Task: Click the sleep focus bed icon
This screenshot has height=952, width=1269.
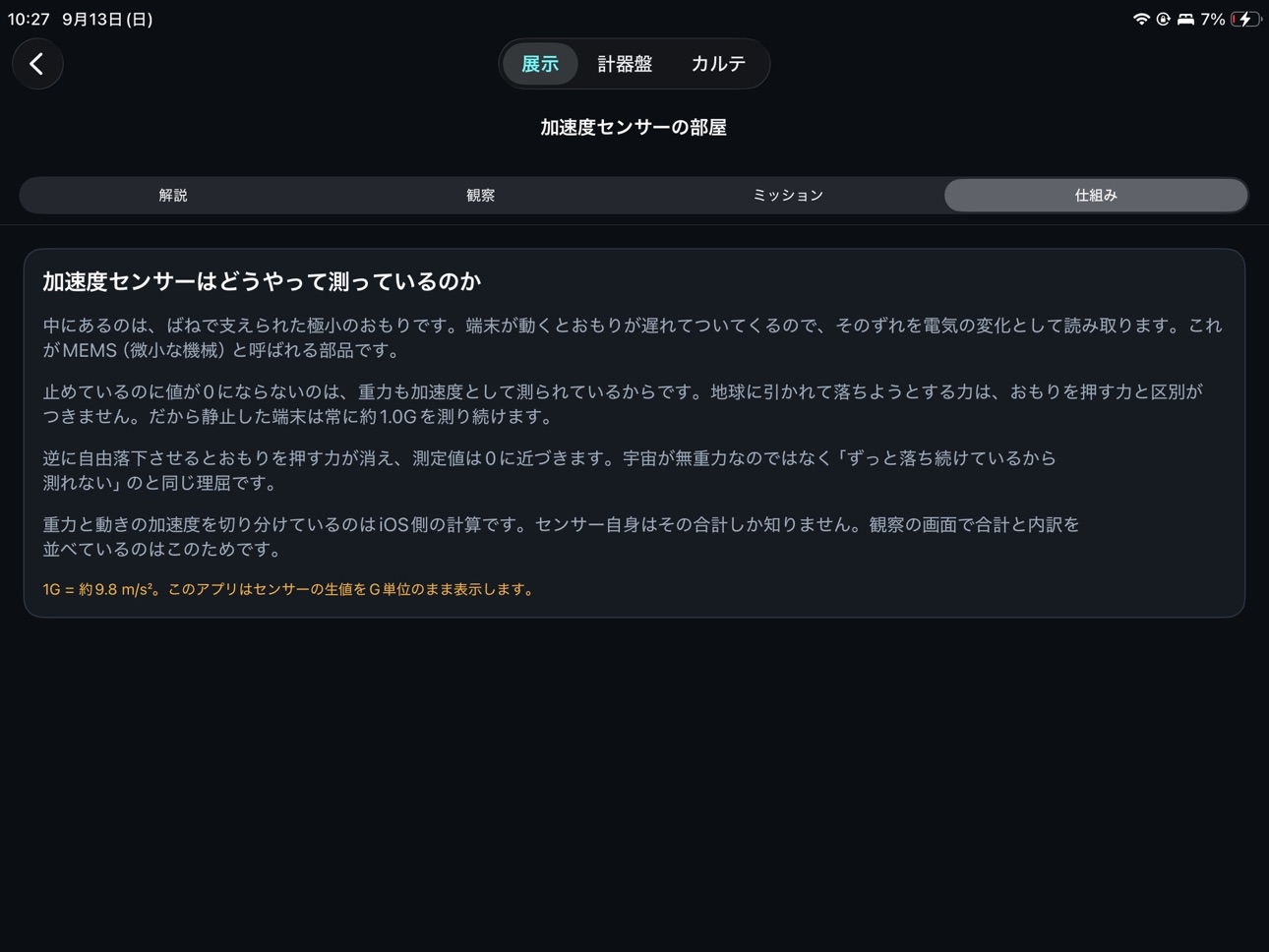Action: coord(1185,19)
